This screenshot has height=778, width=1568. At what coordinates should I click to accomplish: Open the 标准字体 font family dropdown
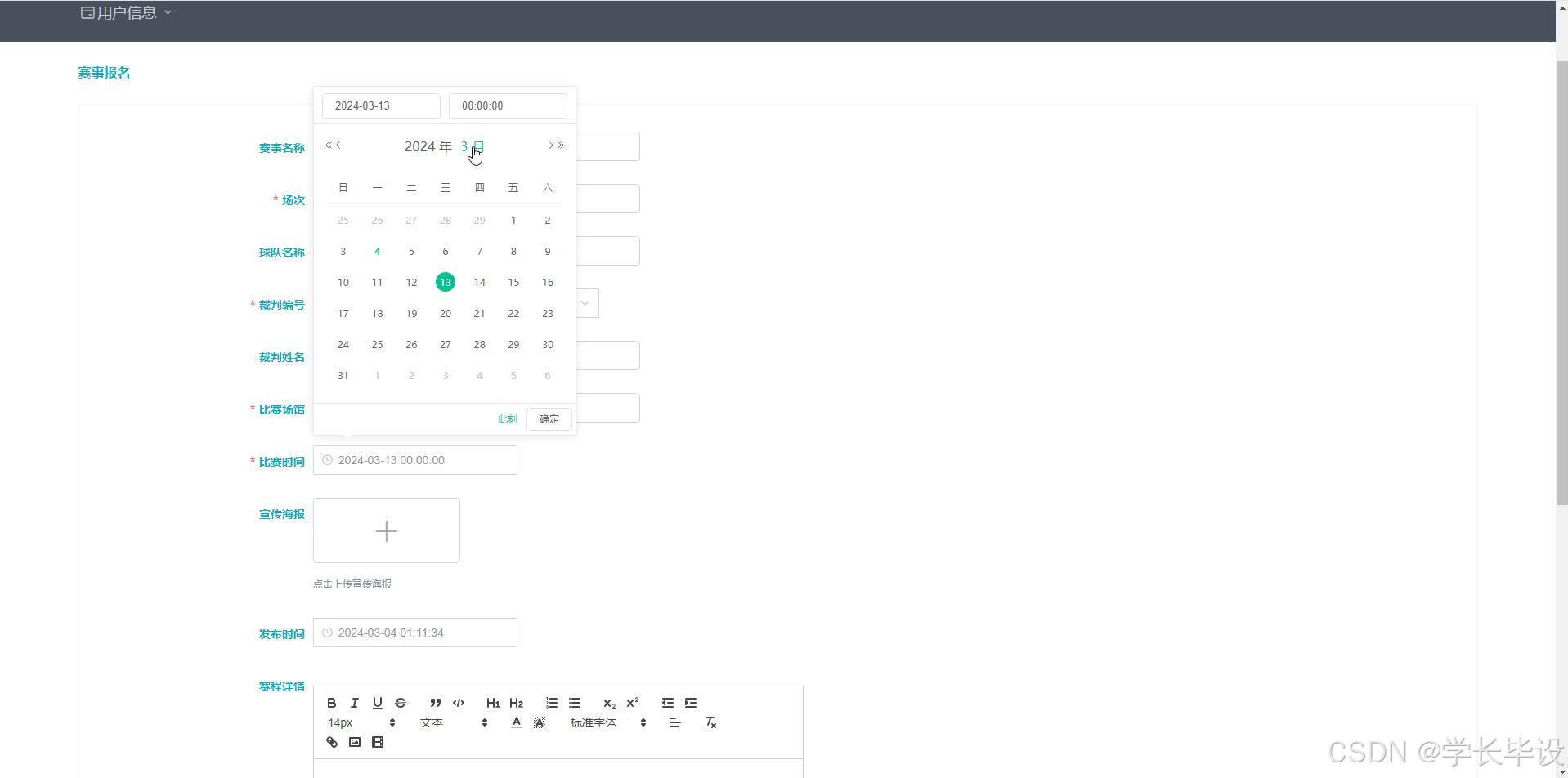(608, 722)
